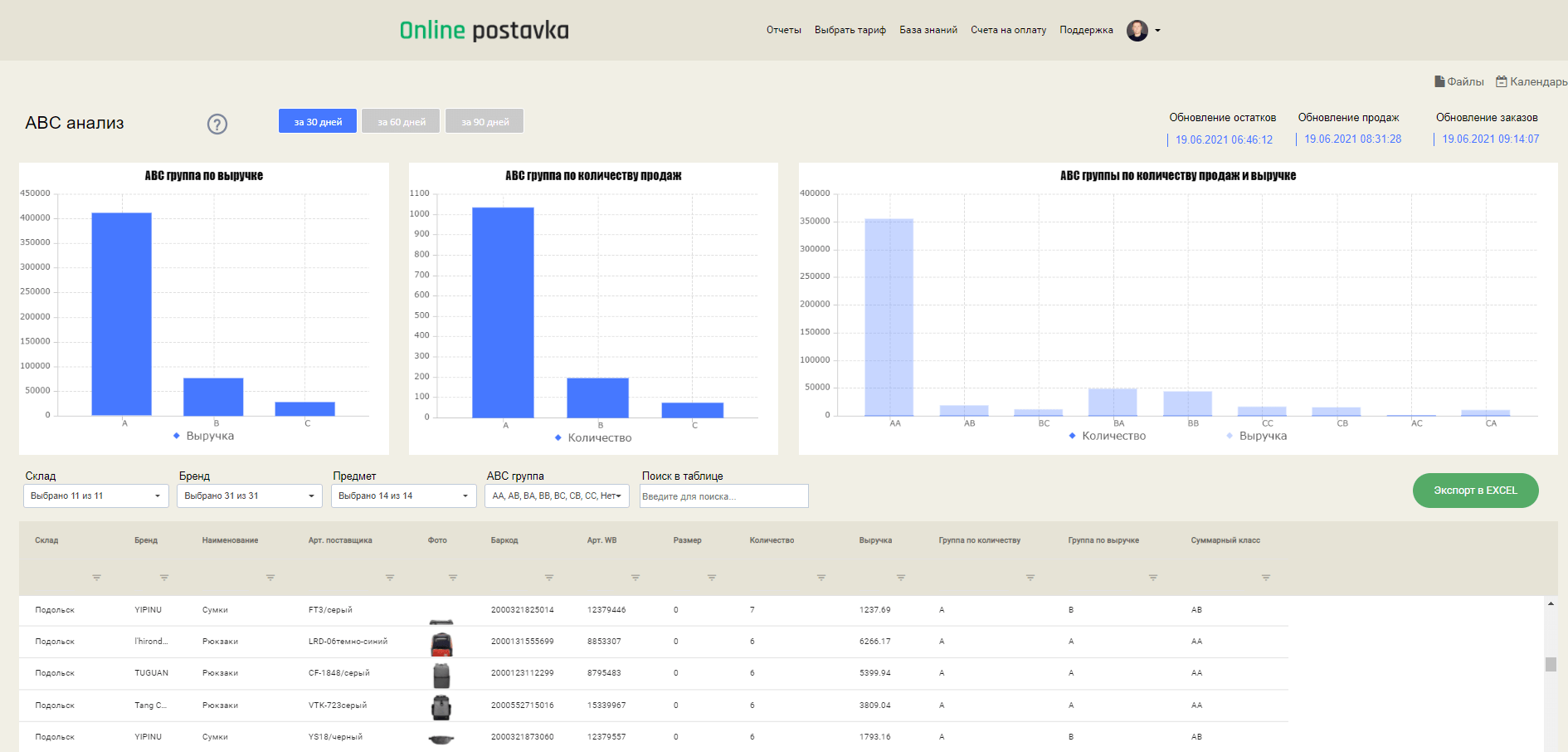Open filter icon under Арт. поставщика column
Screen dimensions: 1568x752
click(x=390, y=578)
